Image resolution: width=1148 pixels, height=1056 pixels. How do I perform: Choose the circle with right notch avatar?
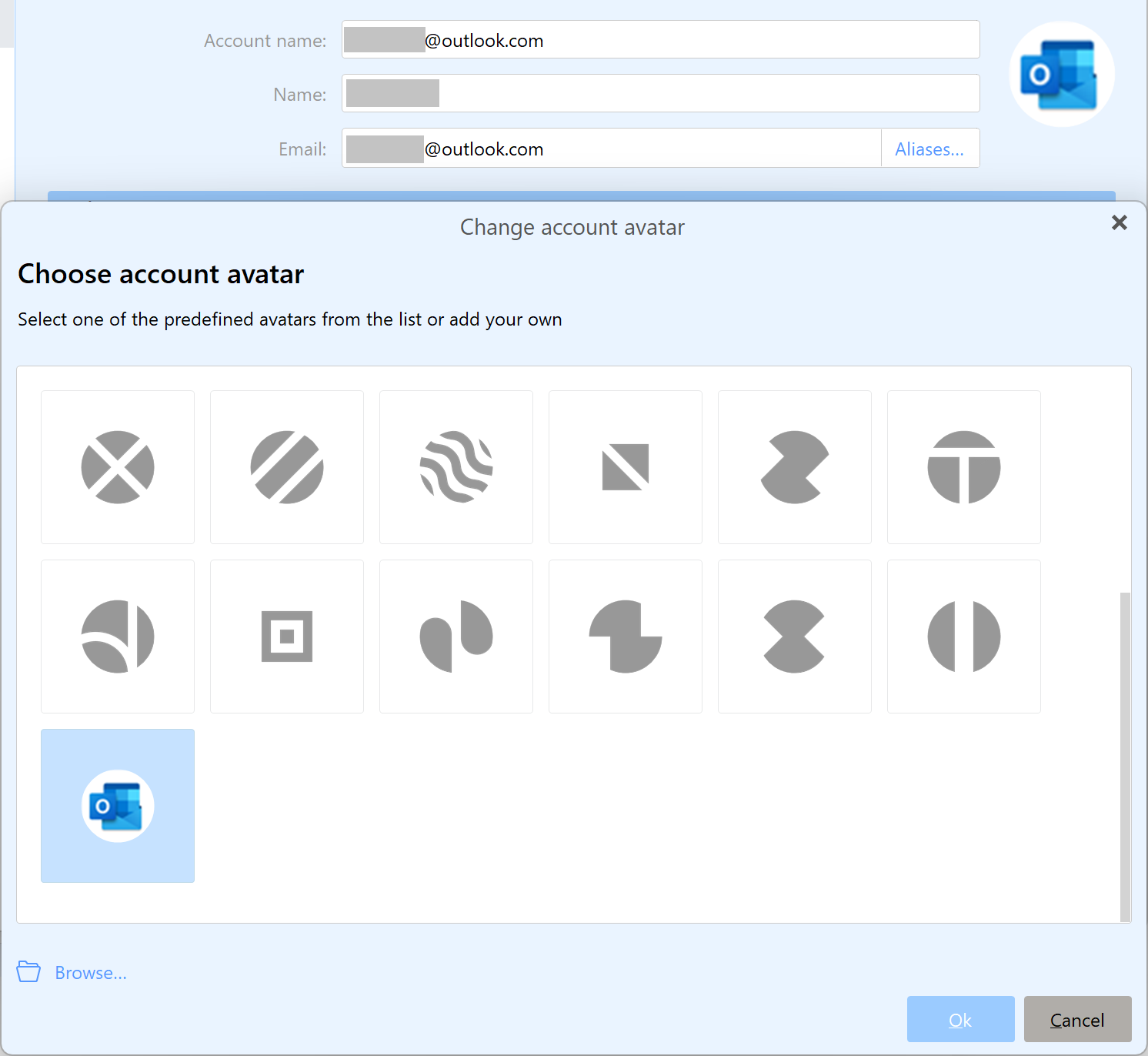[x=795, y=467]
